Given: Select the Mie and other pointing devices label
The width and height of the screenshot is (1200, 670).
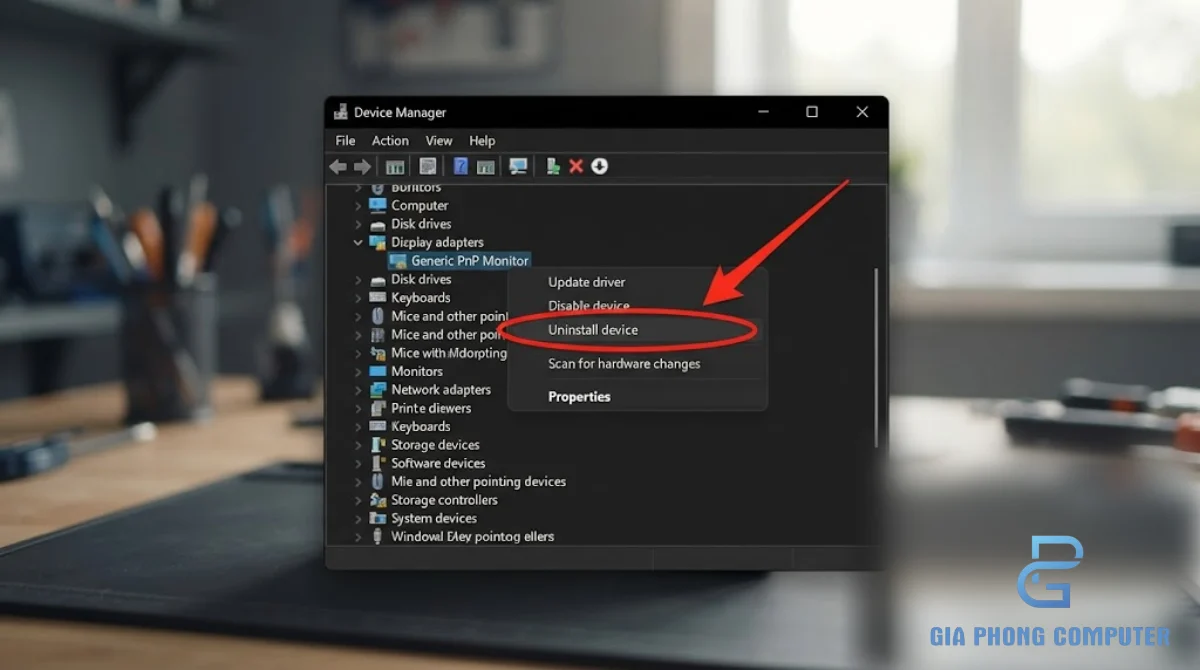Looking at the screenshot, I should 478,482.
